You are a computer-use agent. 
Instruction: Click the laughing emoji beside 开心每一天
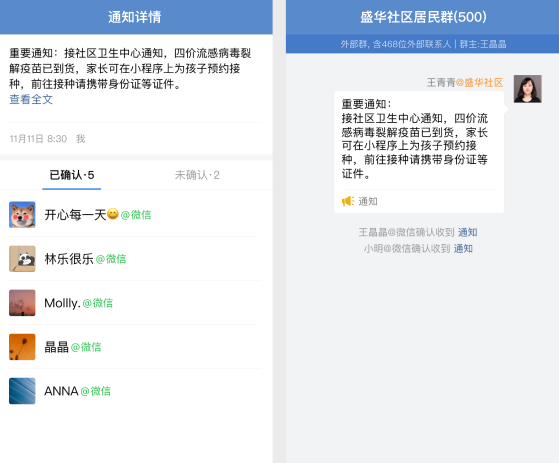[x=113, y=214]
